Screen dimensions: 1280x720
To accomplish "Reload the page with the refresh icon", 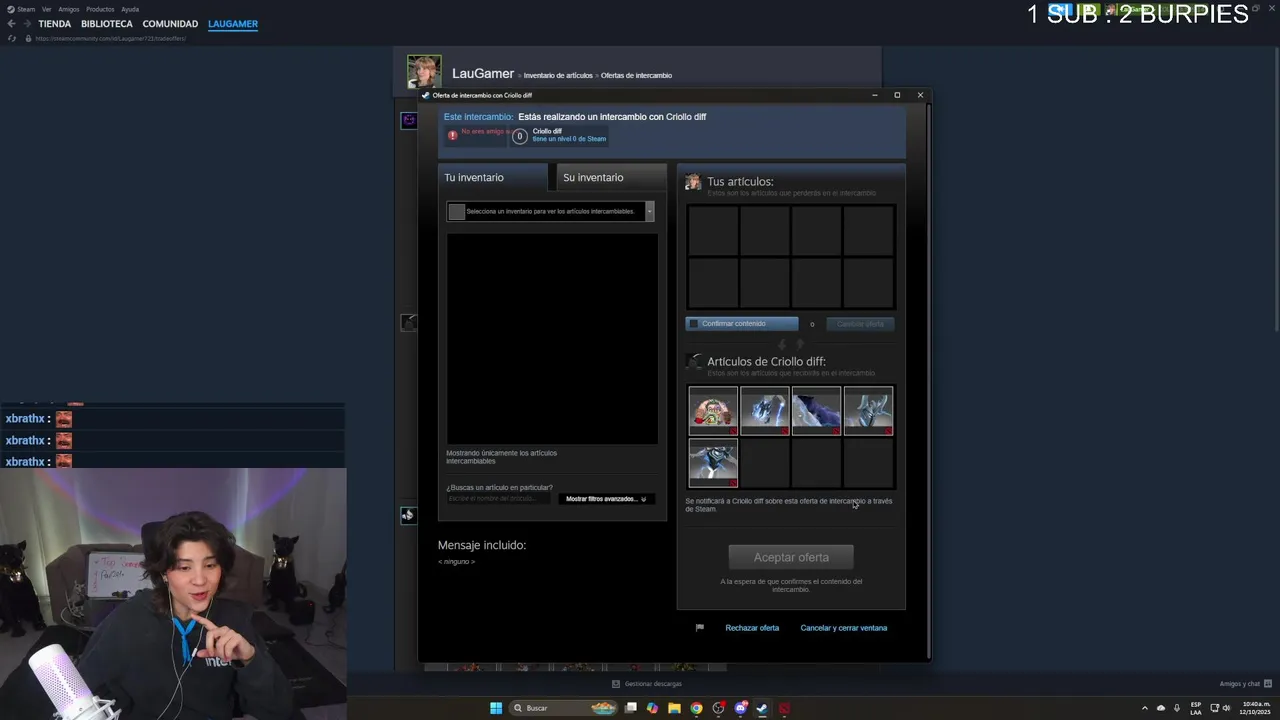I will [11, 38].
